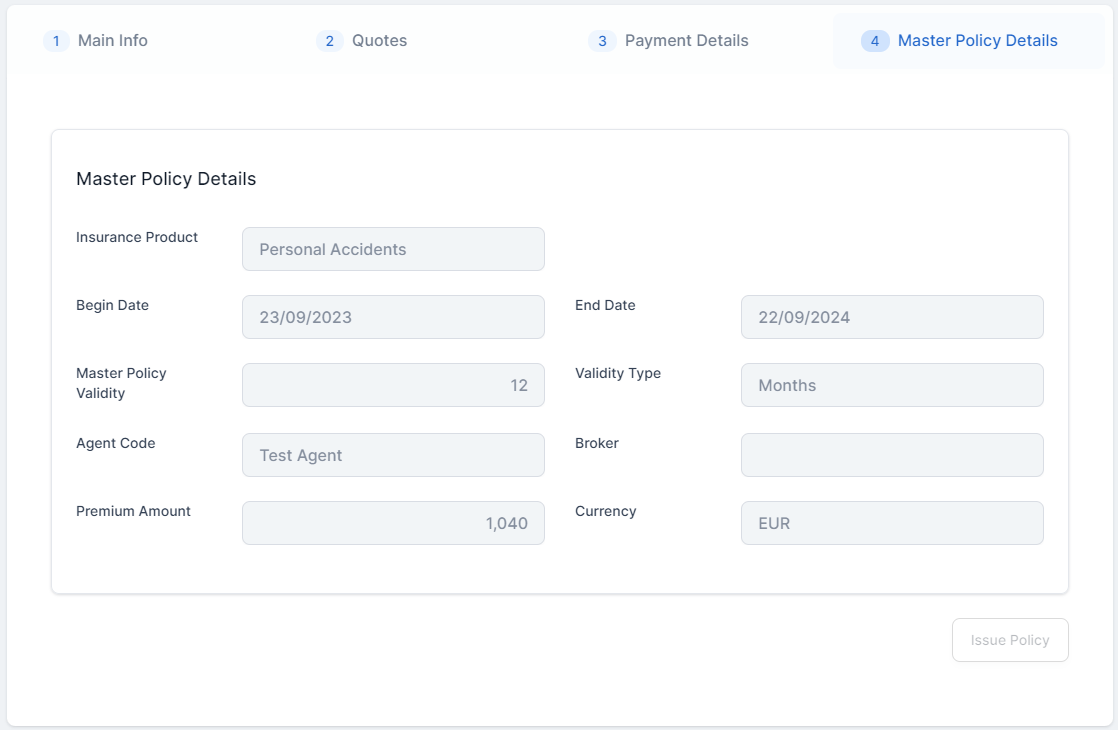Open the Currency field showing EUR
The width and height of the screenshot is (1118, 730).
point(892,523)
